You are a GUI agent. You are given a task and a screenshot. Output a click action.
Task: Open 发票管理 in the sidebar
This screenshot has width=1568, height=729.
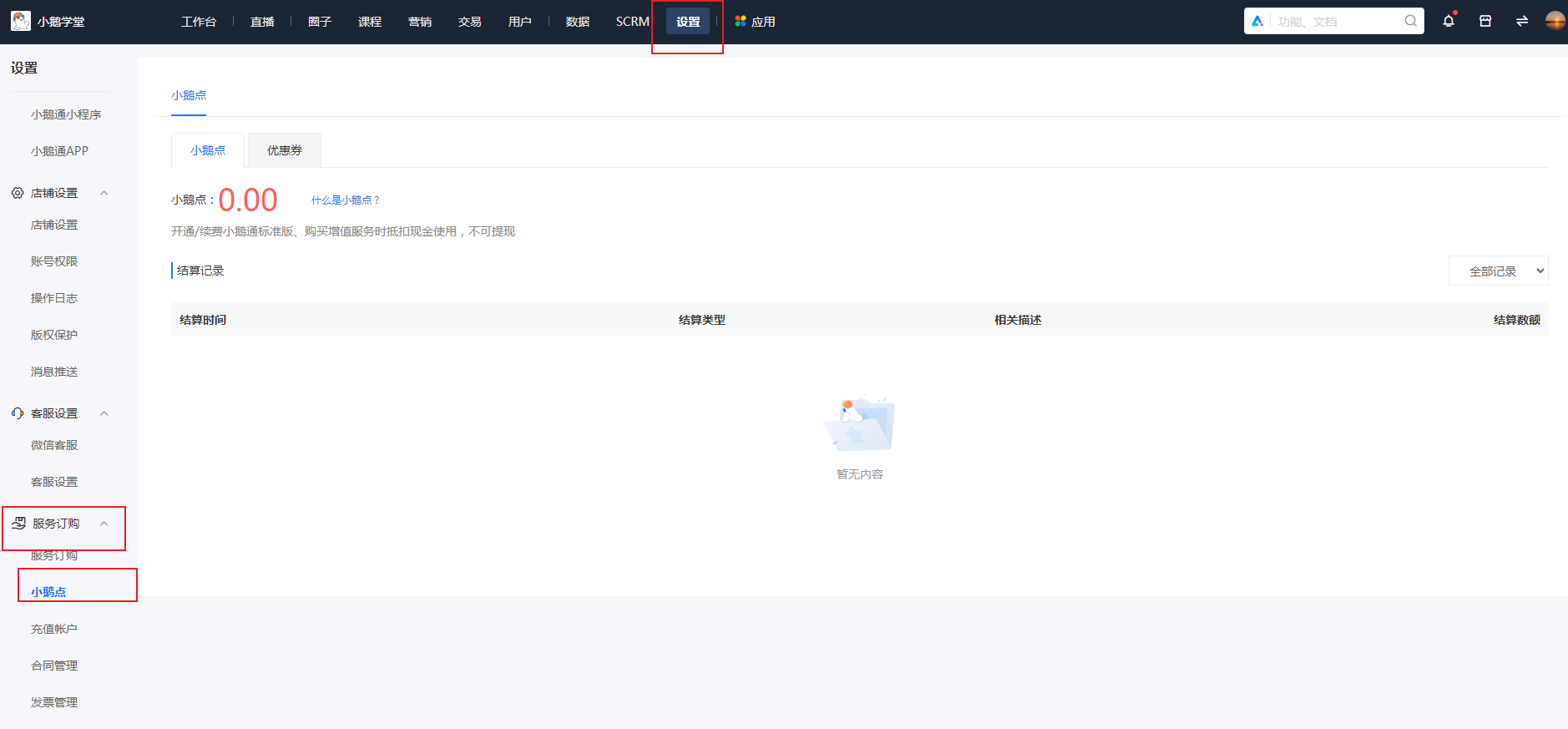(x=54, y=702)
